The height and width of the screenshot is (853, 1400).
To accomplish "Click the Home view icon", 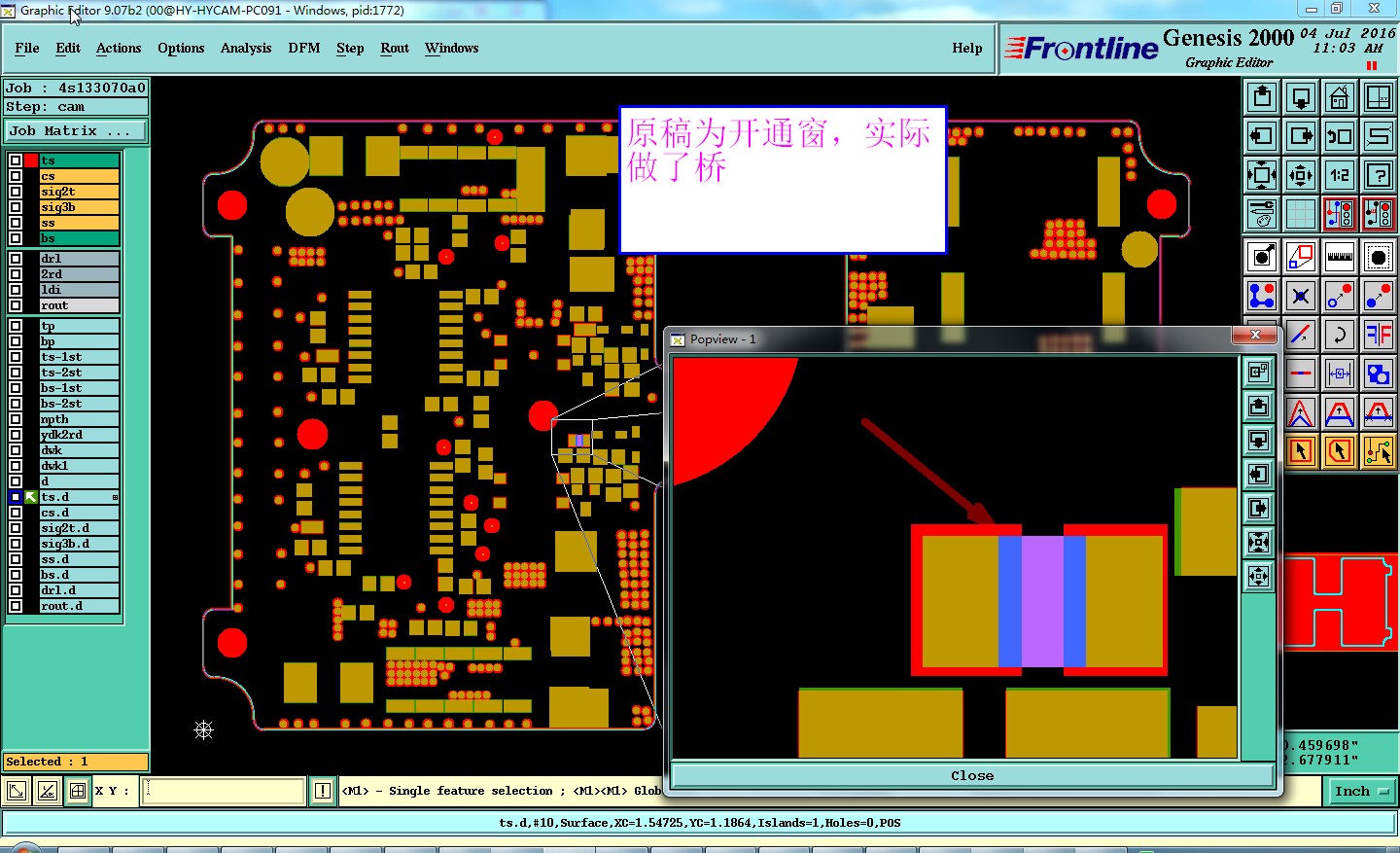I will (1339, 97).
